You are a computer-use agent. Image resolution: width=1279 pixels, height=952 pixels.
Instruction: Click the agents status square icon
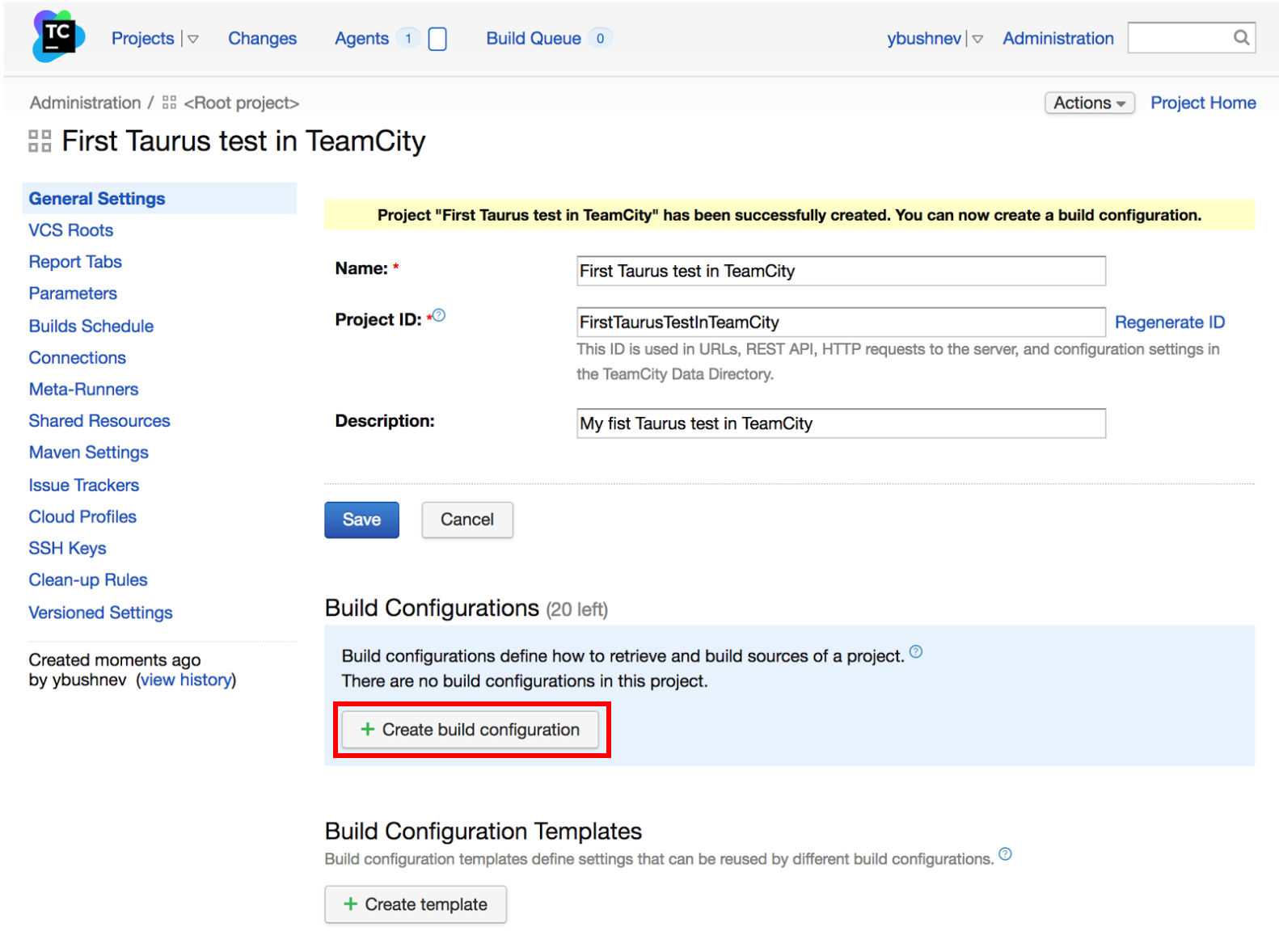click(x=437, y=39)
